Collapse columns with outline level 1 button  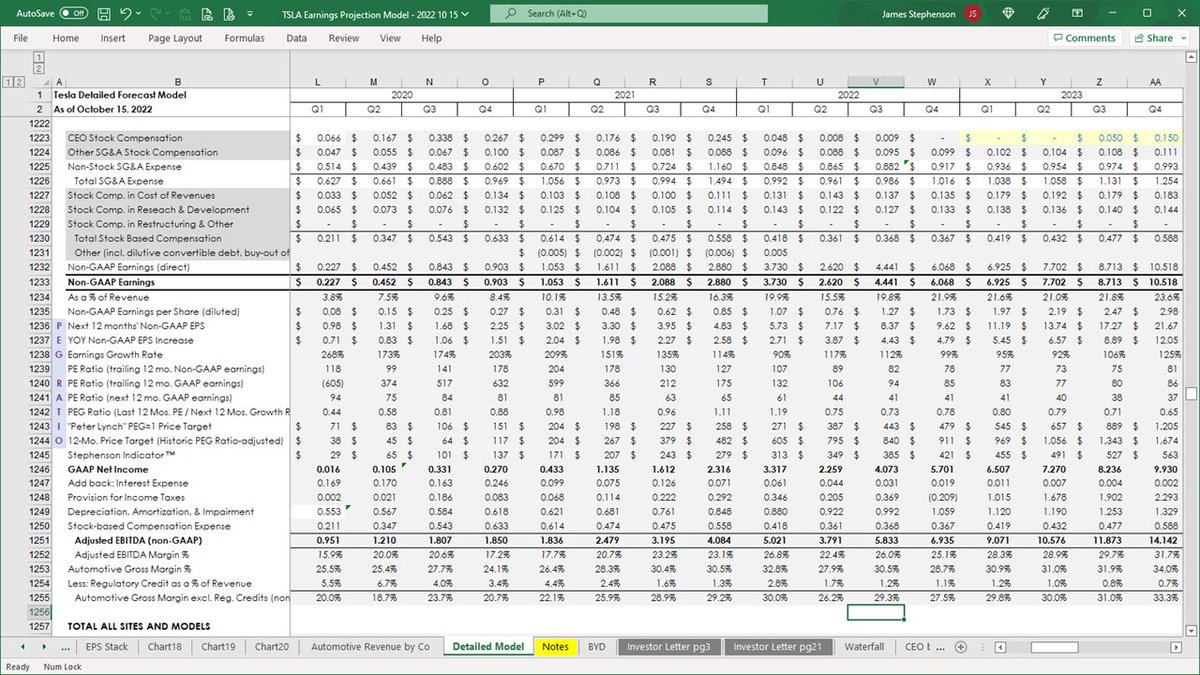tap(39, 57)
